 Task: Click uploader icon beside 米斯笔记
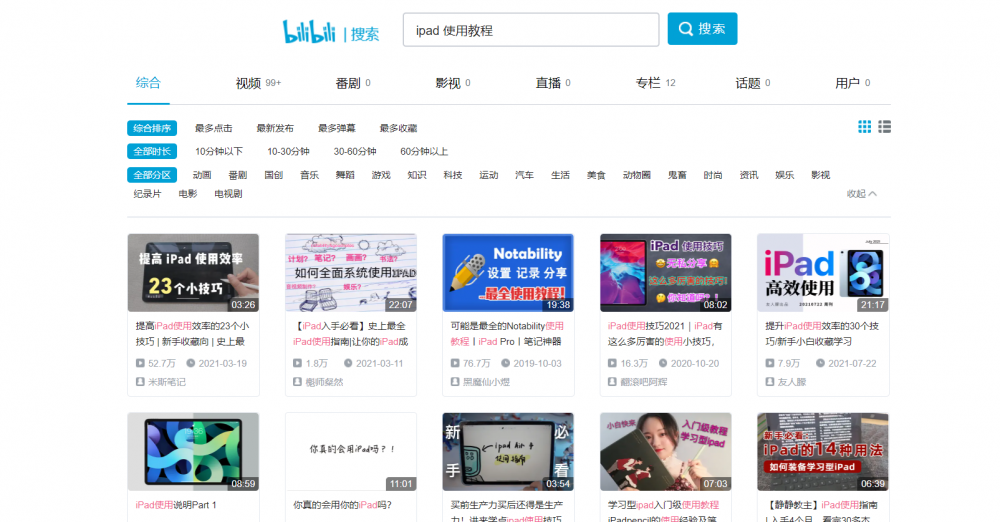coord(140,381)
